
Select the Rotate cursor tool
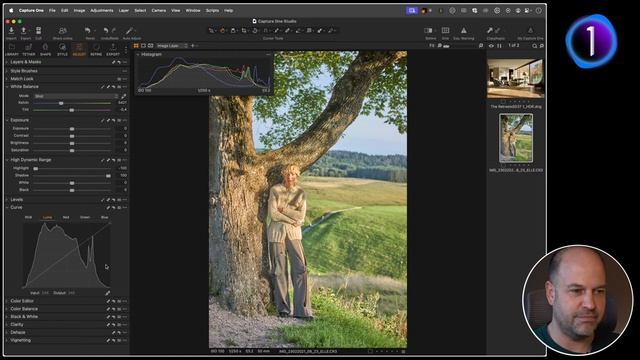[255, 30]
